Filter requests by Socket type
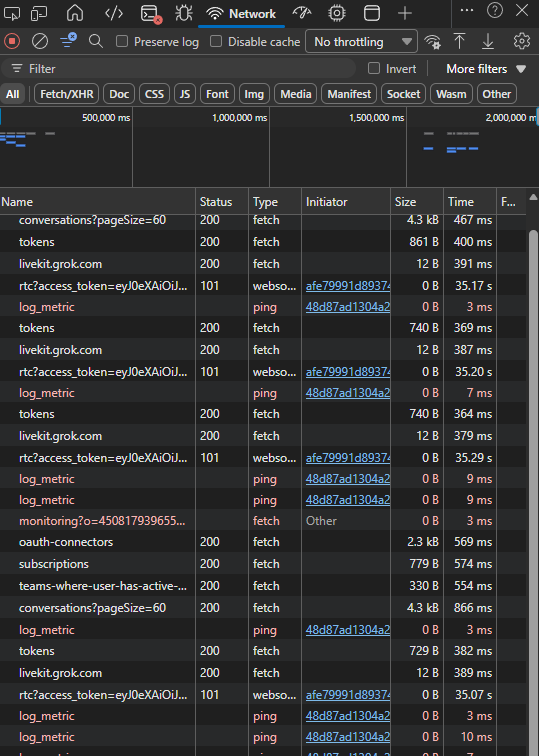The image size is (539, 756). point(404,94)
